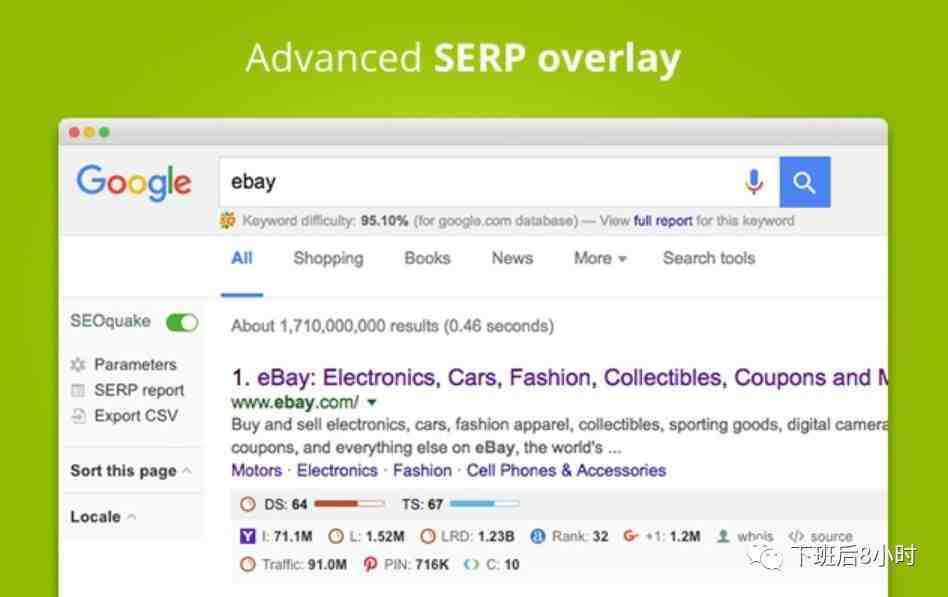The width and height of the screenshot is (948, 597).
Task: Open the More dropdown menu
Action: pyautogui.click(x=600, y=258)
